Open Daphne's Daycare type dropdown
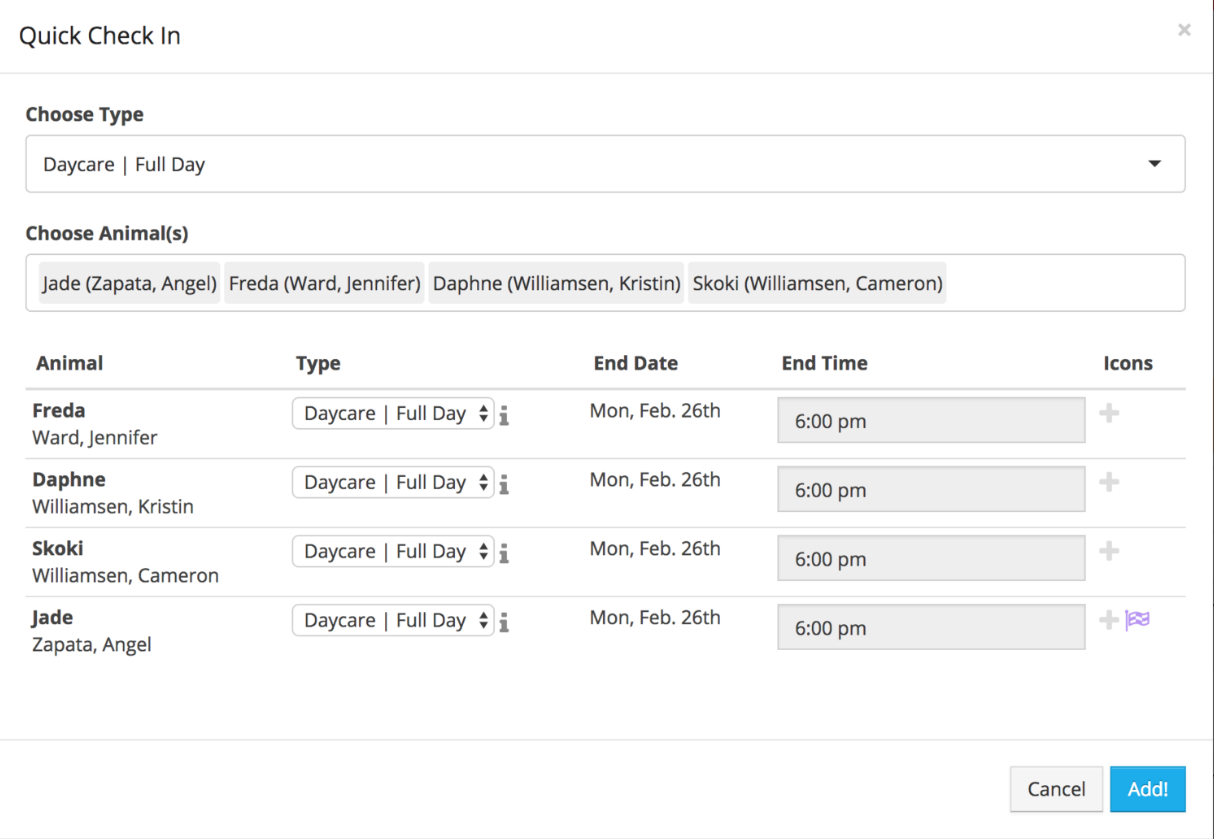 click(x=393, y=483)
